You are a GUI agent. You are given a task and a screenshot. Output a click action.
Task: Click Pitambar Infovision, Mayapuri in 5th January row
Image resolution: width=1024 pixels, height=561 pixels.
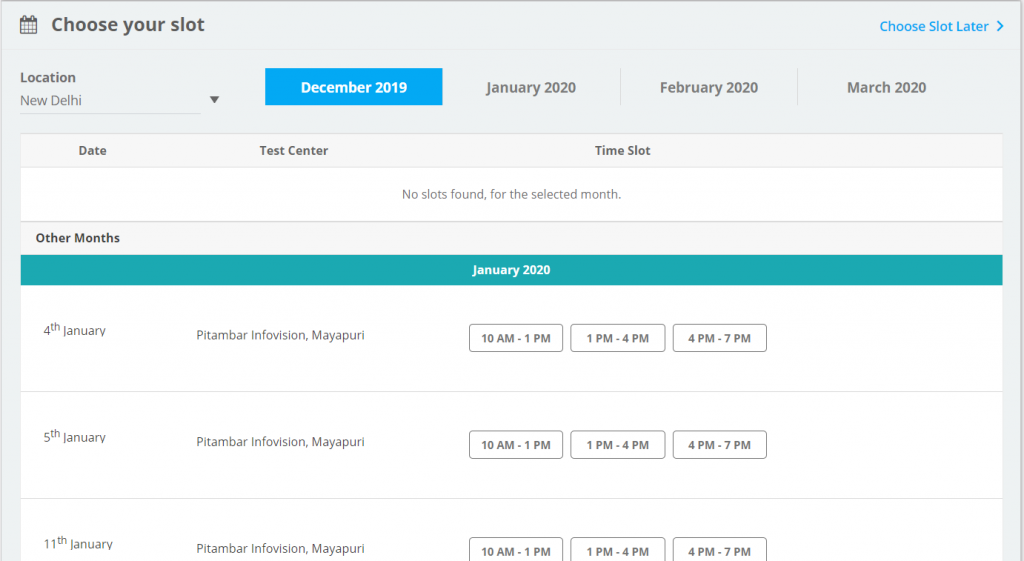coord(280,441)
